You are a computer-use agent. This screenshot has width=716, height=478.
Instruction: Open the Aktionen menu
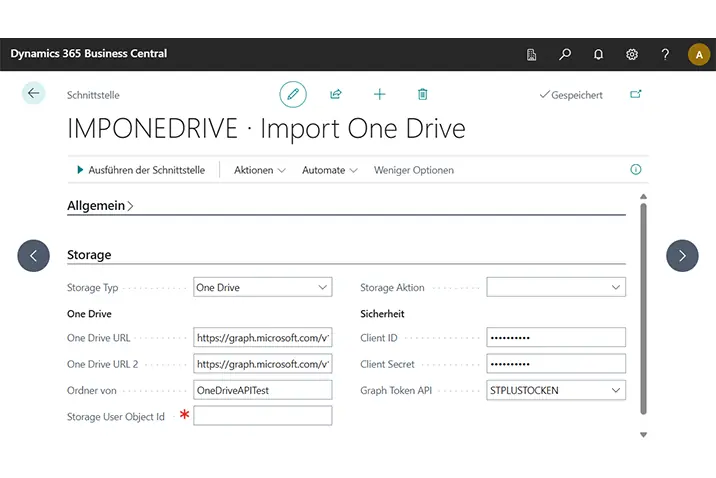(260, 170)
